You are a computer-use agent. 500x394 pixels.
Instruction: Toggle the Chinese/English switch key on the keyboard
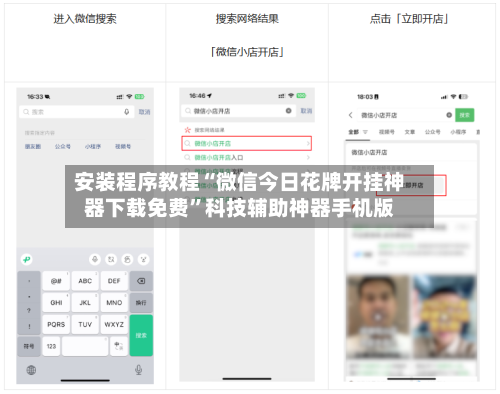[119, 346]
